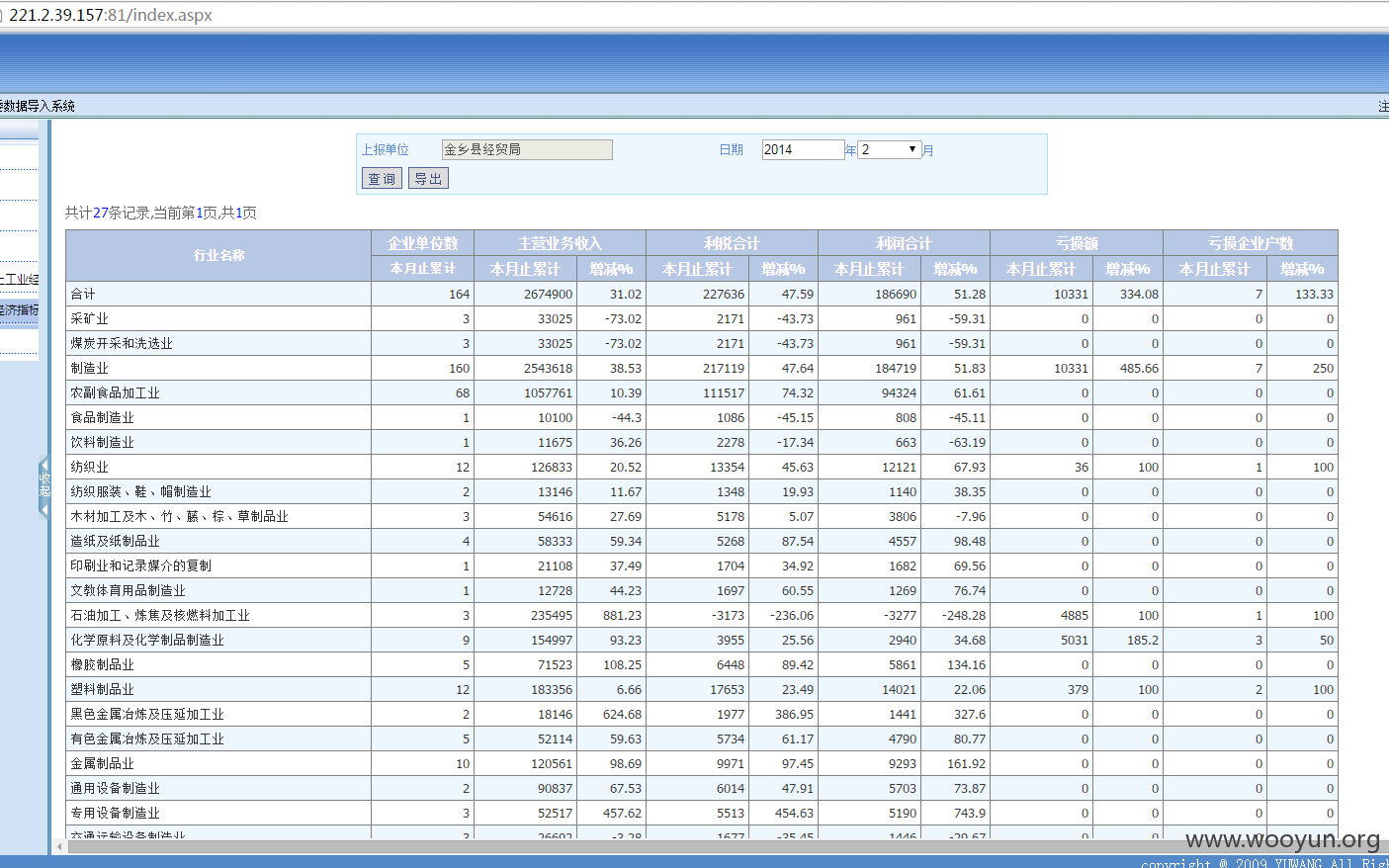The width and height of the screenshot is (1389, 868).
Task: Click the 石油加工 tax-profit value -3173
Action: pyautogui.click(x=727, y=615)
